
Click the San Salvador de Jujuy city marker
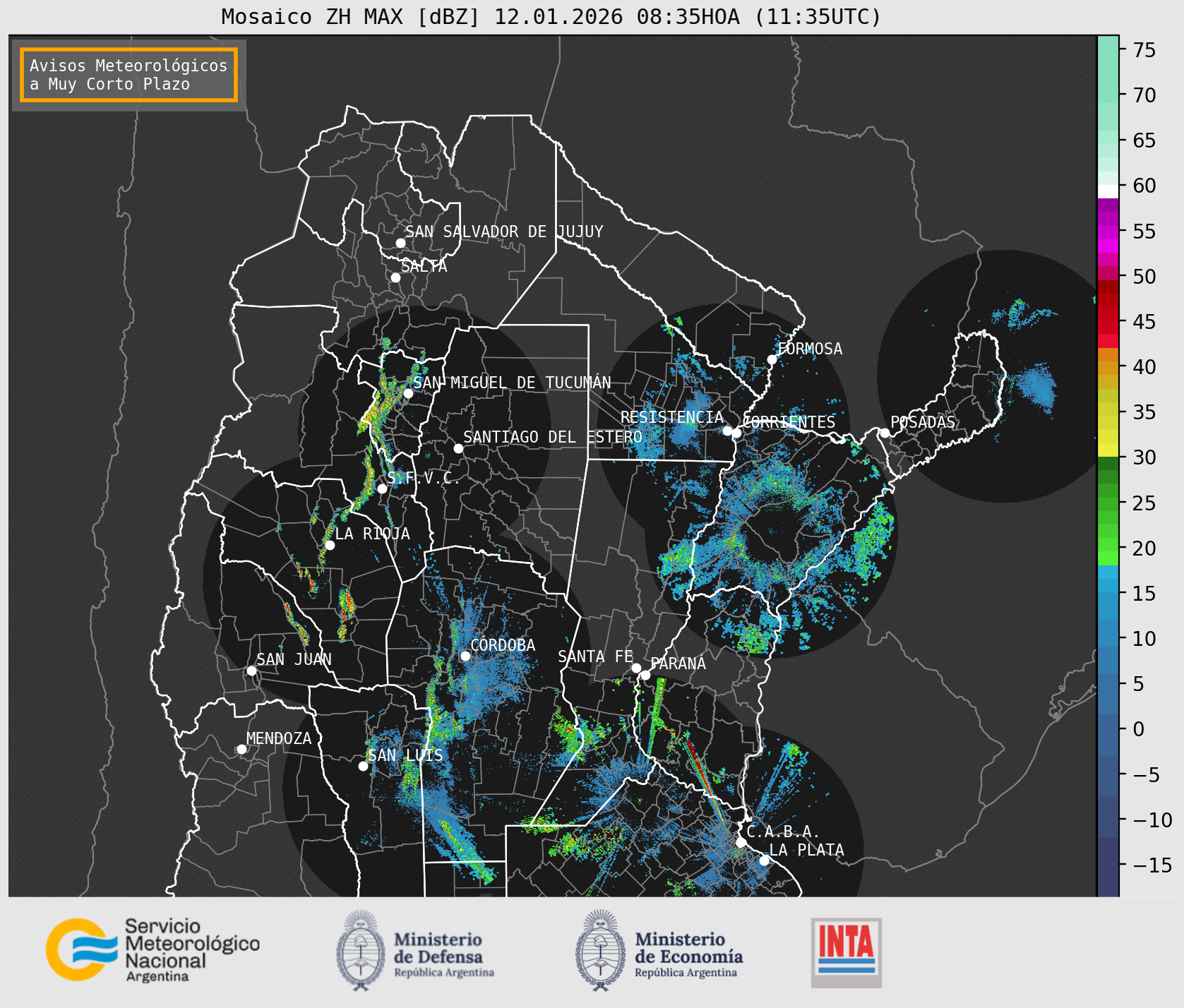click(400, 243)
